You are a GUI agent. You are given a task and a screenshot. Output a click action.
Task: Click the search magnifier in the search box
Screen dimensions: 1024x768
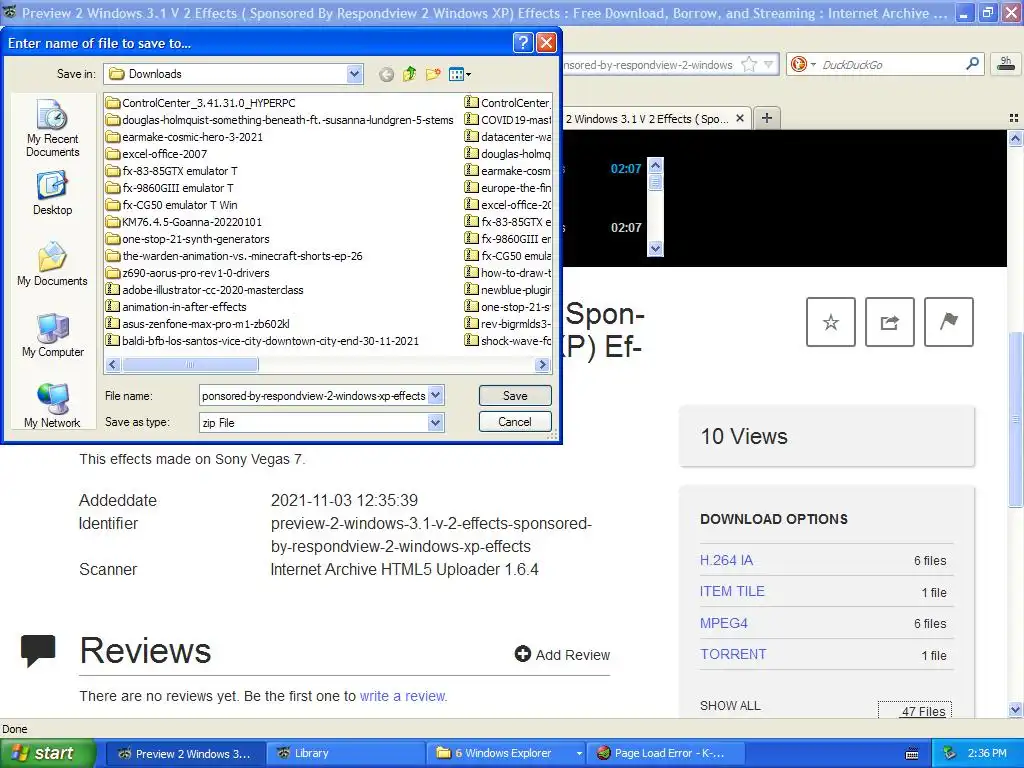972,63
